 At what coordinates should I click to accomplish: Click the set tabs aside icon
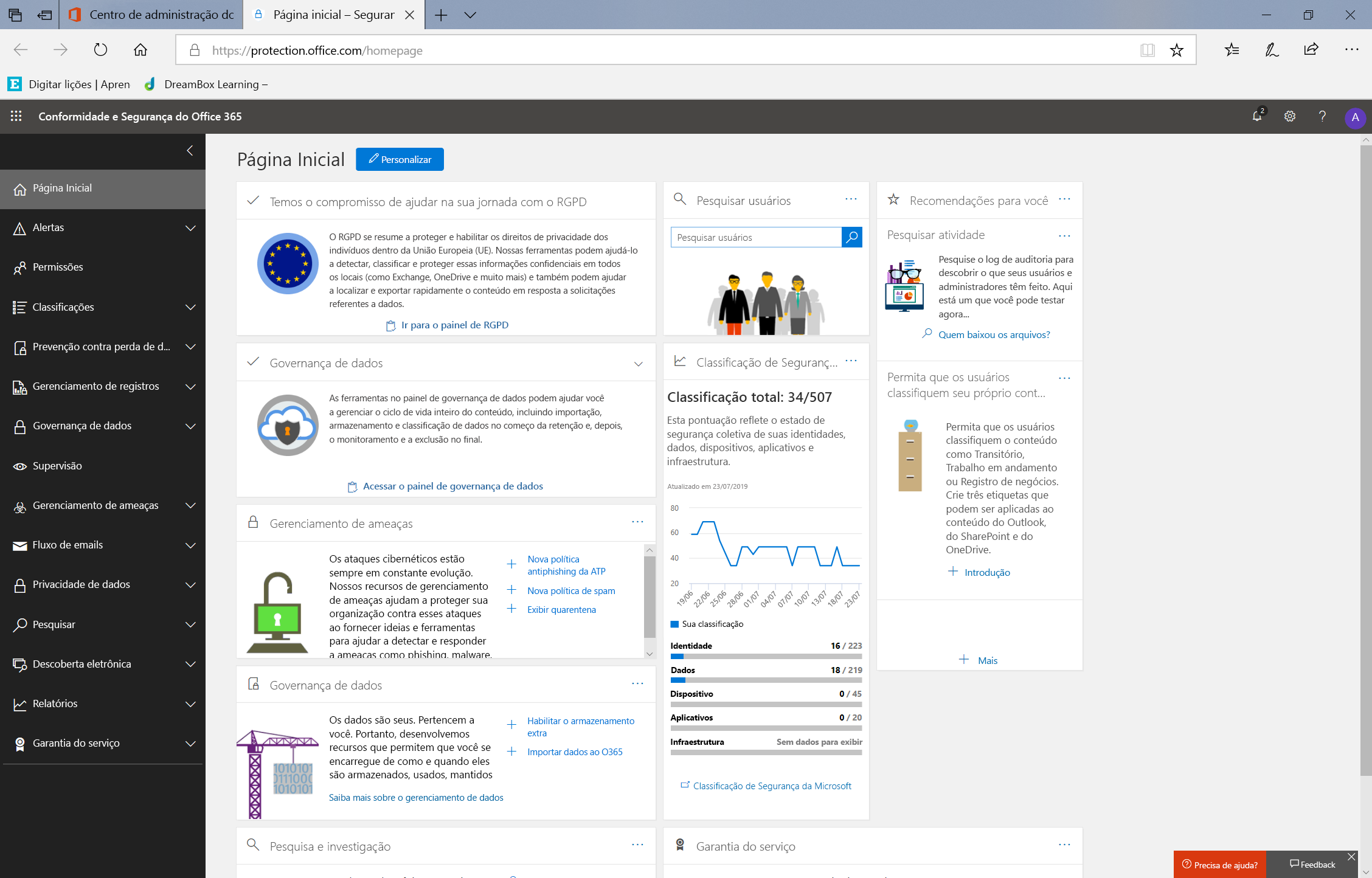coord(44,15)
